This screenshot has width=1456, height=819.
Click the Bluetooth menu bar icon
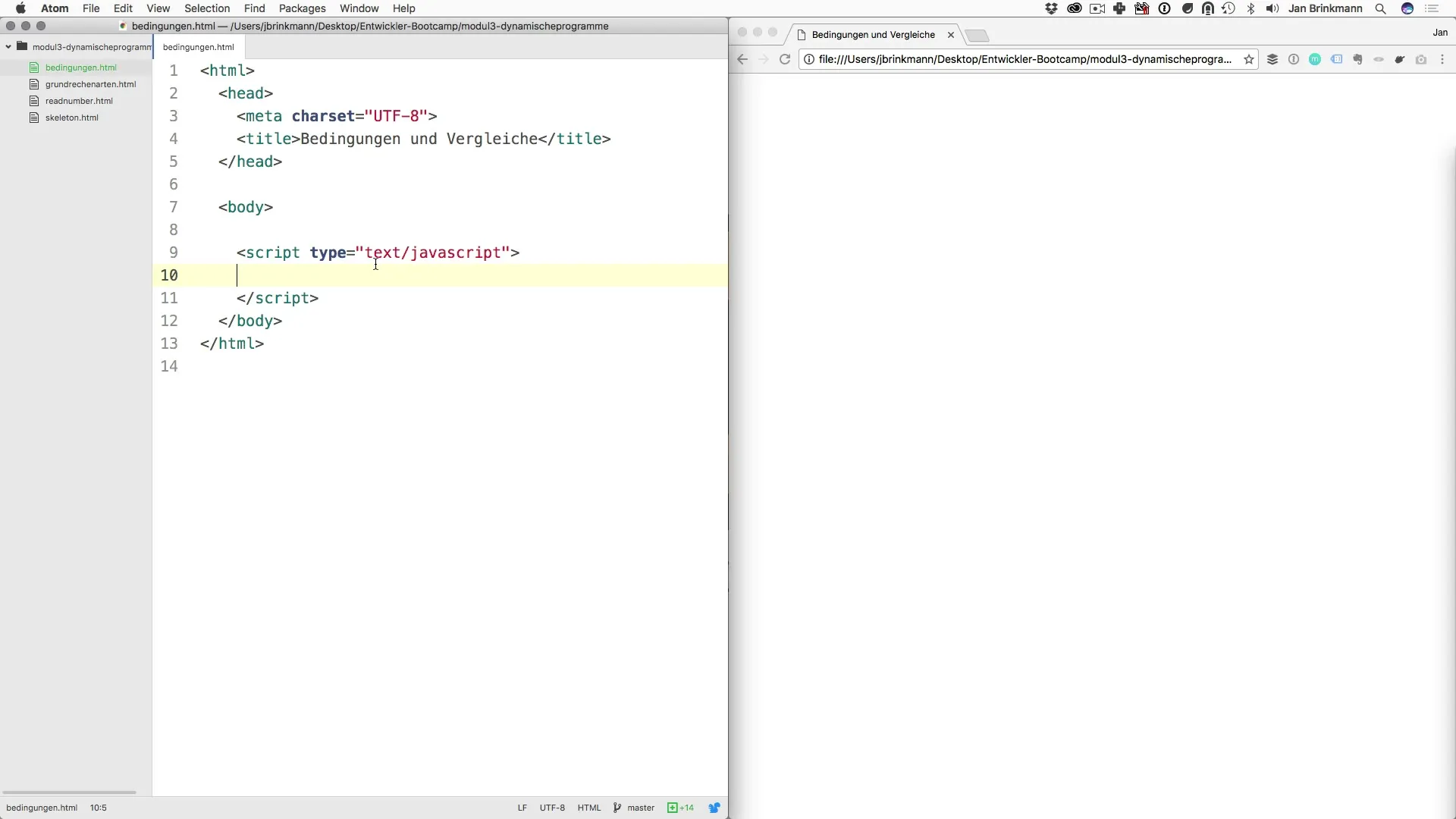tap(1251, 8)
